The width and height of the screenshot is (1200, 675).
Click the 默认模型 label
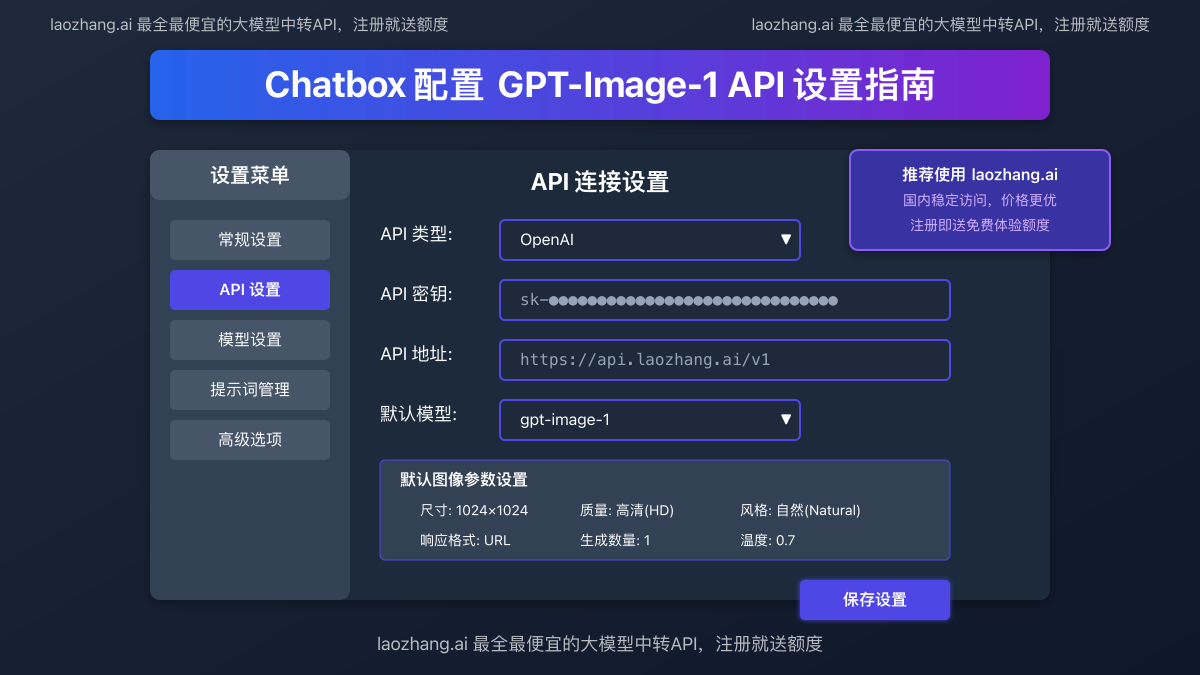click(419, 414)
